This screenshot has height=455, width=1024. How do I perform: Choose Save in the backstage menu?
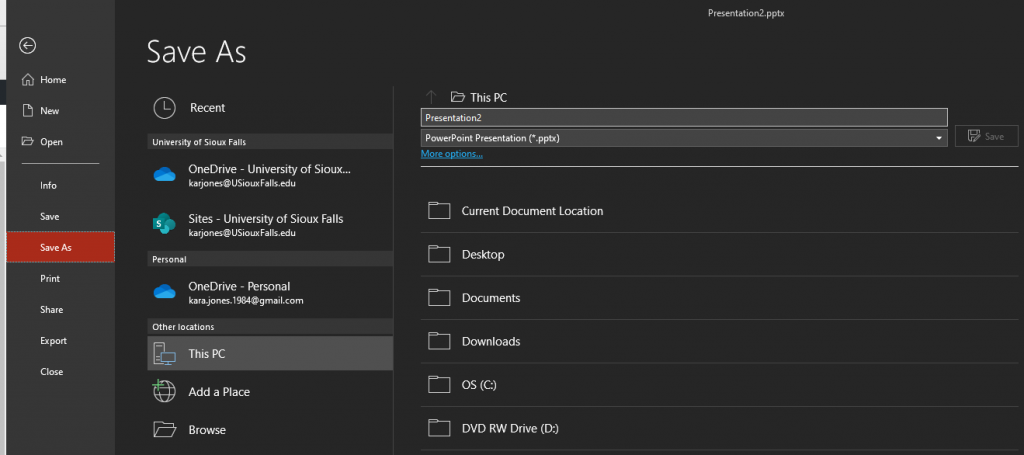click(x=50, y=216)
